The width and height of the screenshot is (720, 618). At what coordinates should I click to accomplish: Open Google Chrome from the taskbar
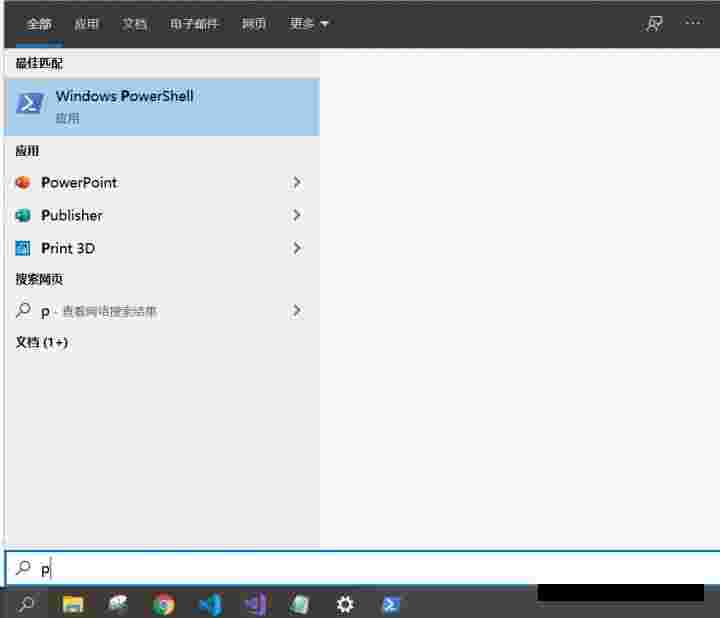(164, 604)
